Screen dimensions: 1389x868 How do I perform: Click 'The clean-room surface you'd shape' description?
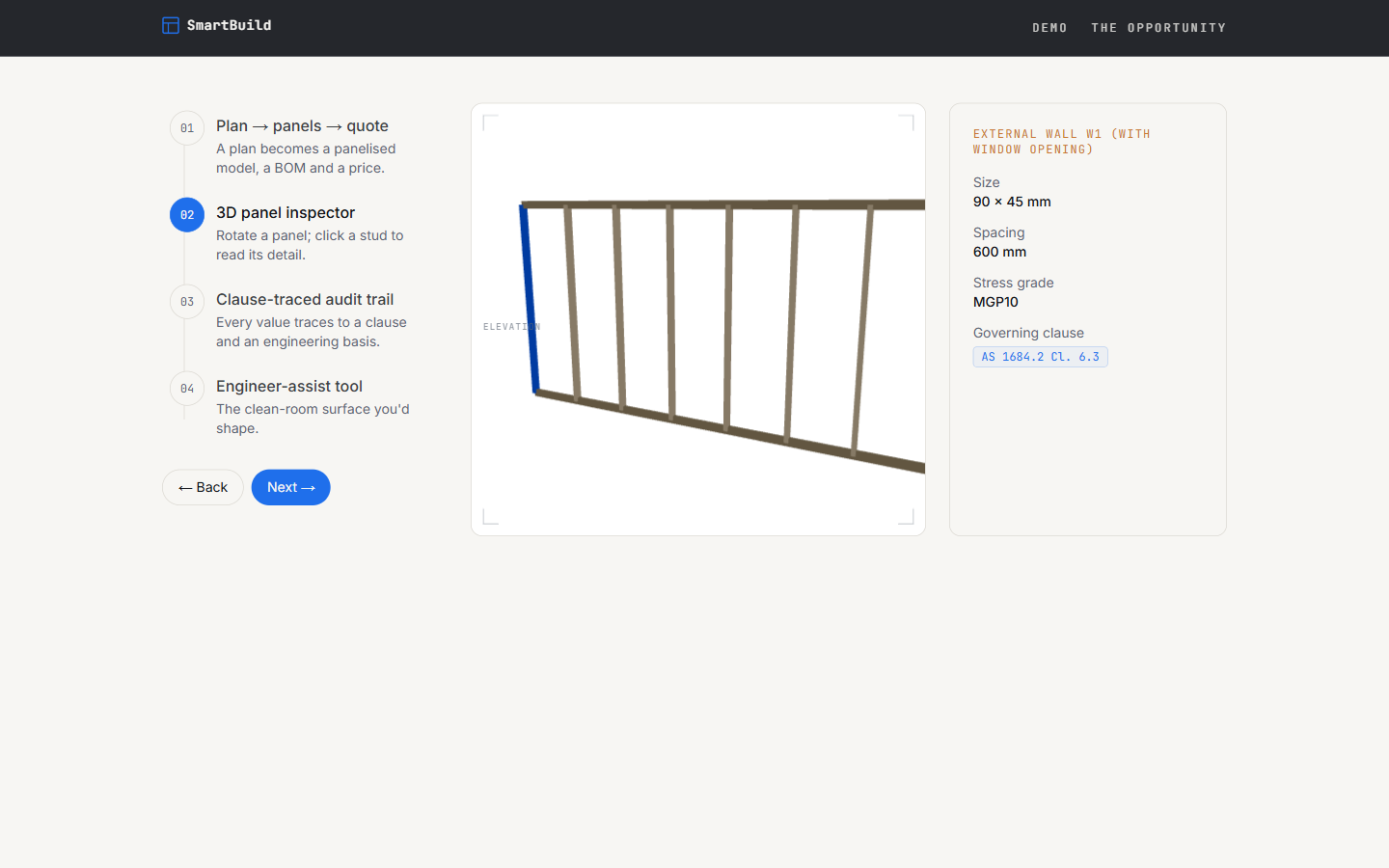click(313, 419)
